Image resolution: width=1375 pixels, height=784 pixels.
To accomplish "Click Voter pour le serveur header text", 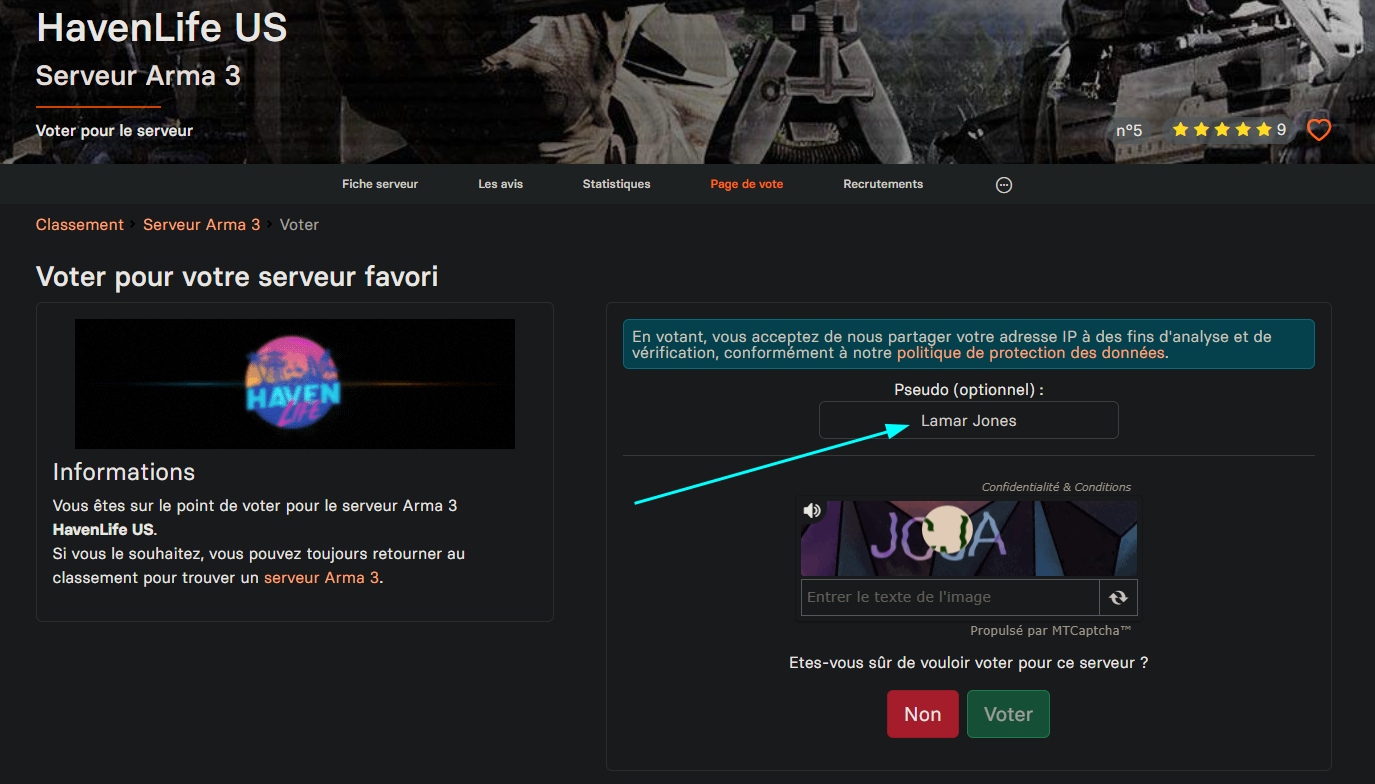I will tap(114, 131).
